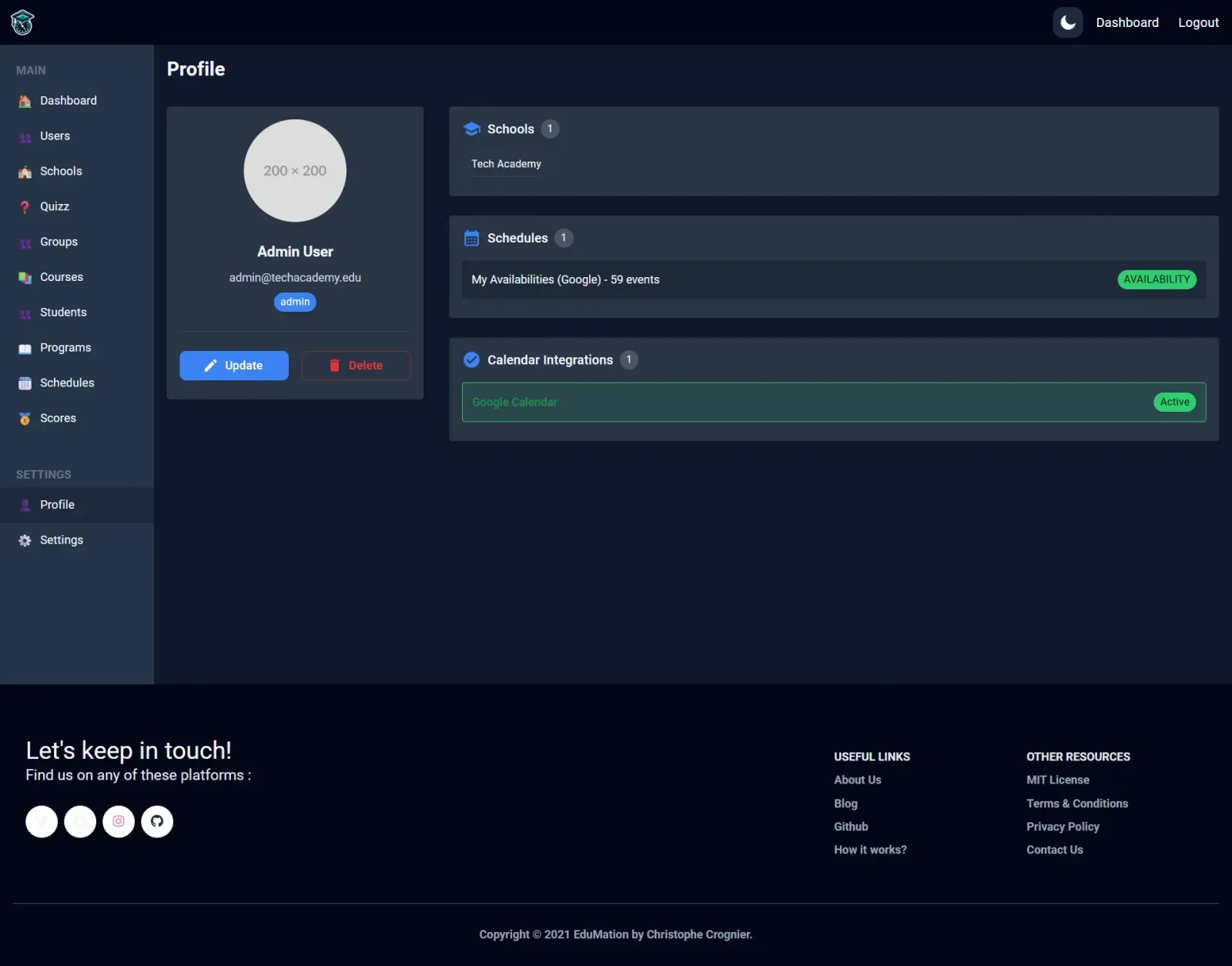Click the calendar icon beside Schedules heading
This screenshot has height=966, width=1232.
click(x=472, y=239)
